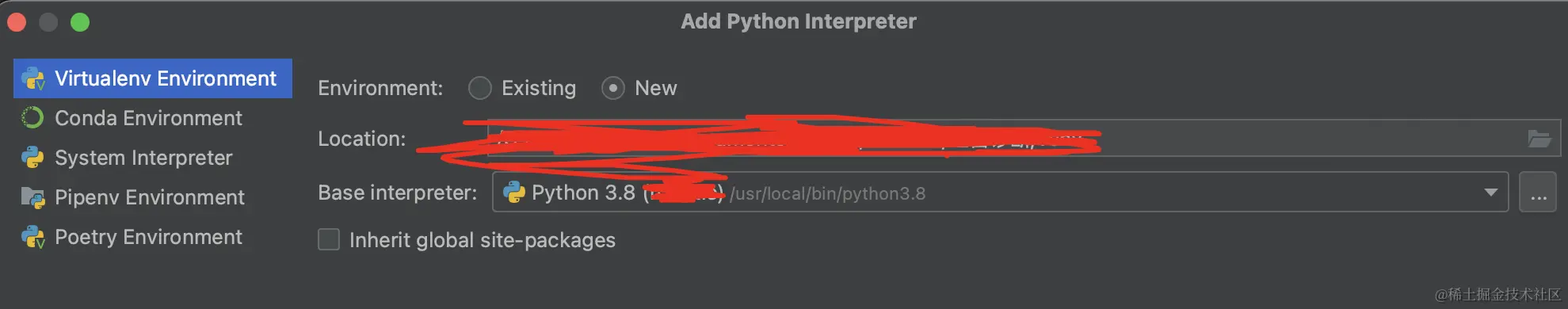This screenshot has width=1568, height=309.
Task: Expand the Base interpreter dropdown arrow
Action: point(1490,193)
